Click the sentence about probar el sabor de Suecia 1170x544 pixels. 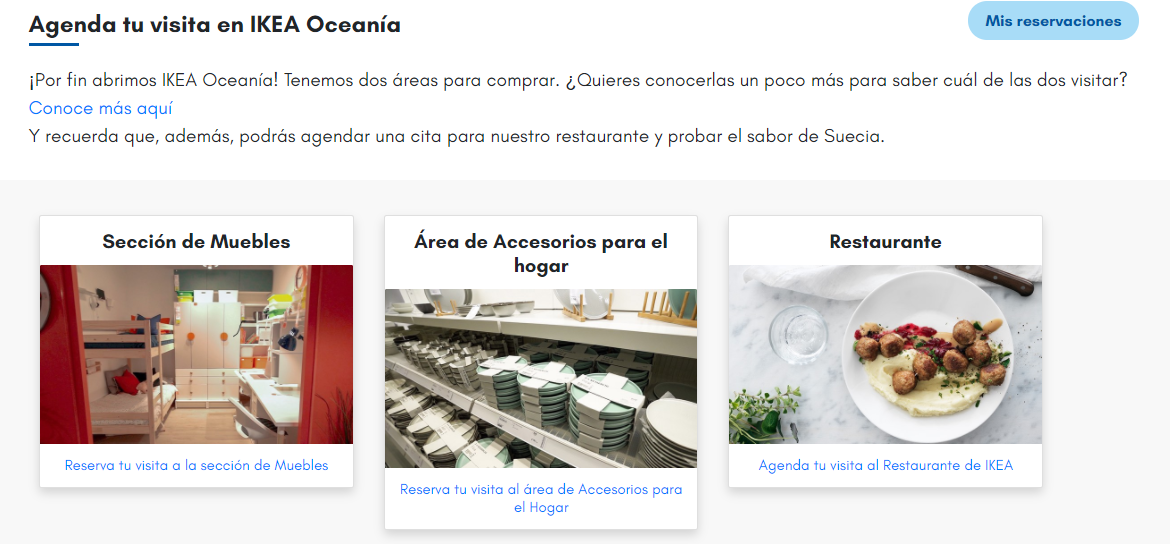tap(457, 137)
